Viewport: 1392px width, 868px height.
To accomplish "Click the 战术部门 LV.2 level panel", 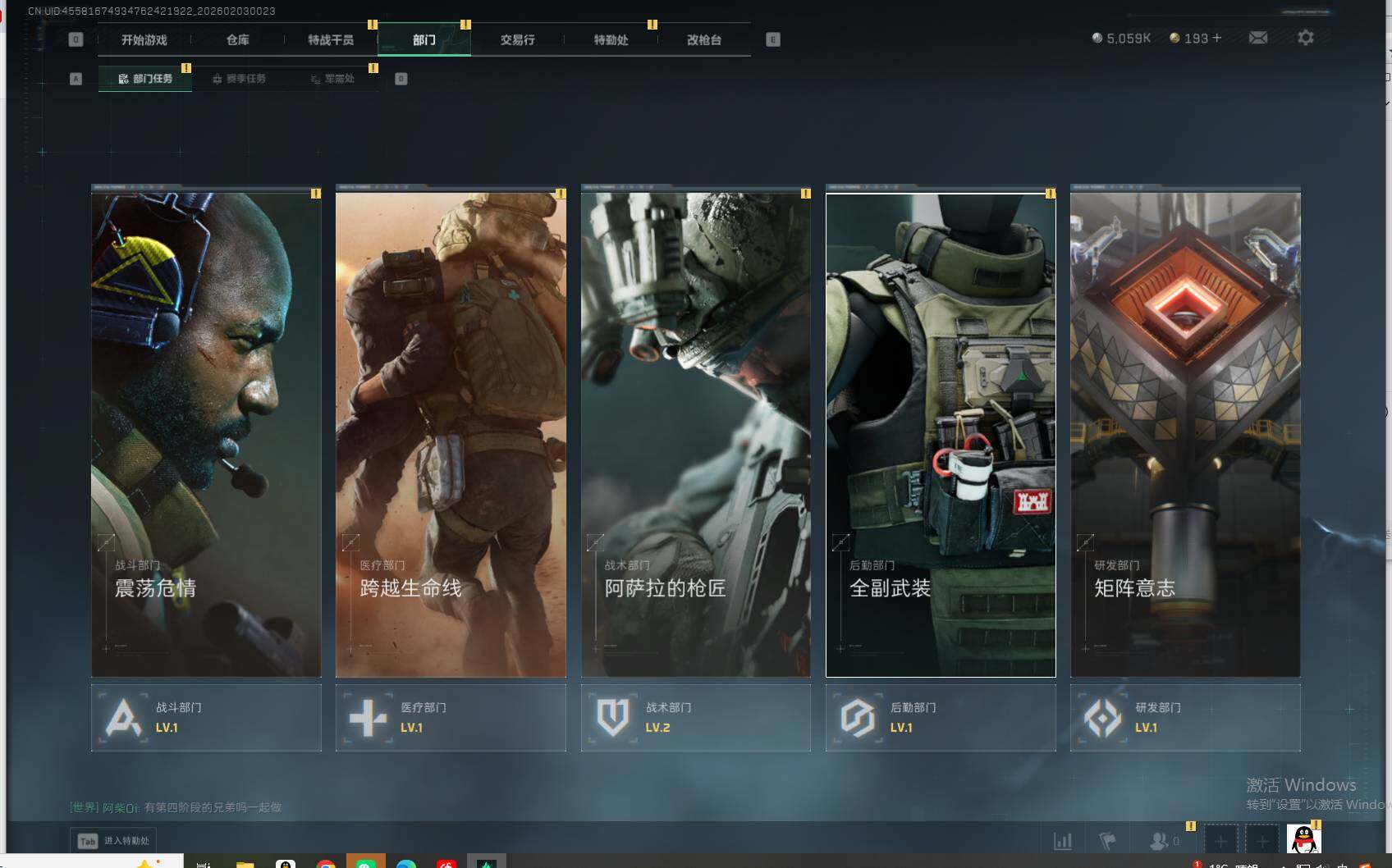I will (x=696, y=718).
